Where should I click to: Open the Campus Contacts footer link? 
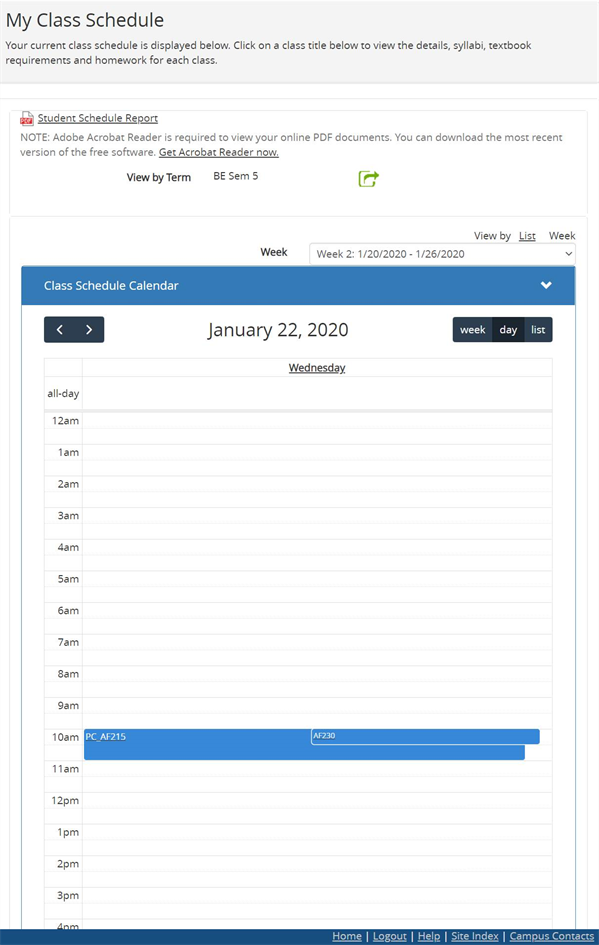[551, 936]
